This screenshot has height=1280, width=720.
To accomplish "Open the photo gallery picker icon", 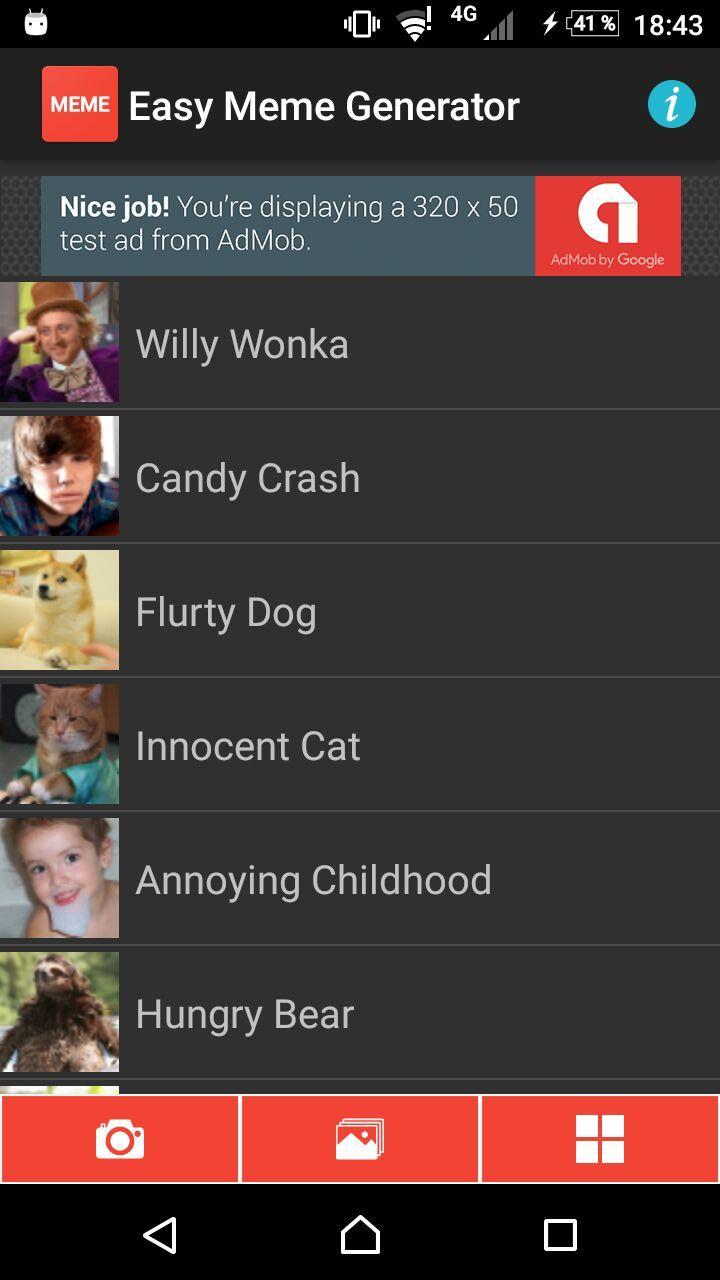I will pyautogui.click(x=360, y=1139).
